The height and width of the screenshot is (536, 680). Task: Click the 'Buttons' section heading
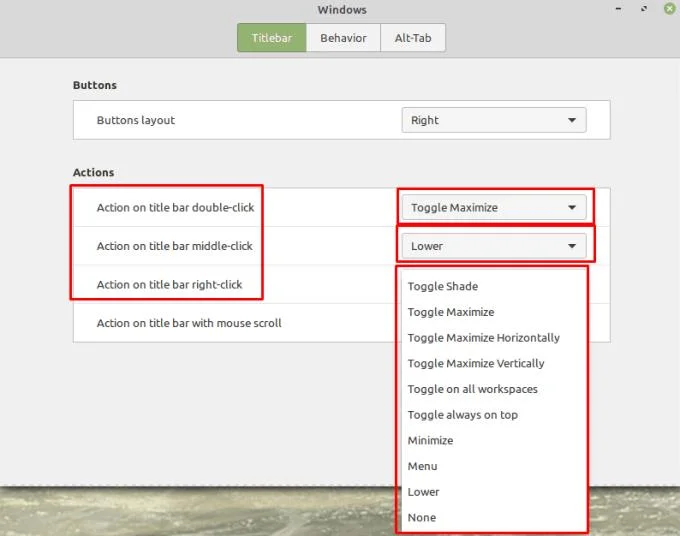click(95, 85)
